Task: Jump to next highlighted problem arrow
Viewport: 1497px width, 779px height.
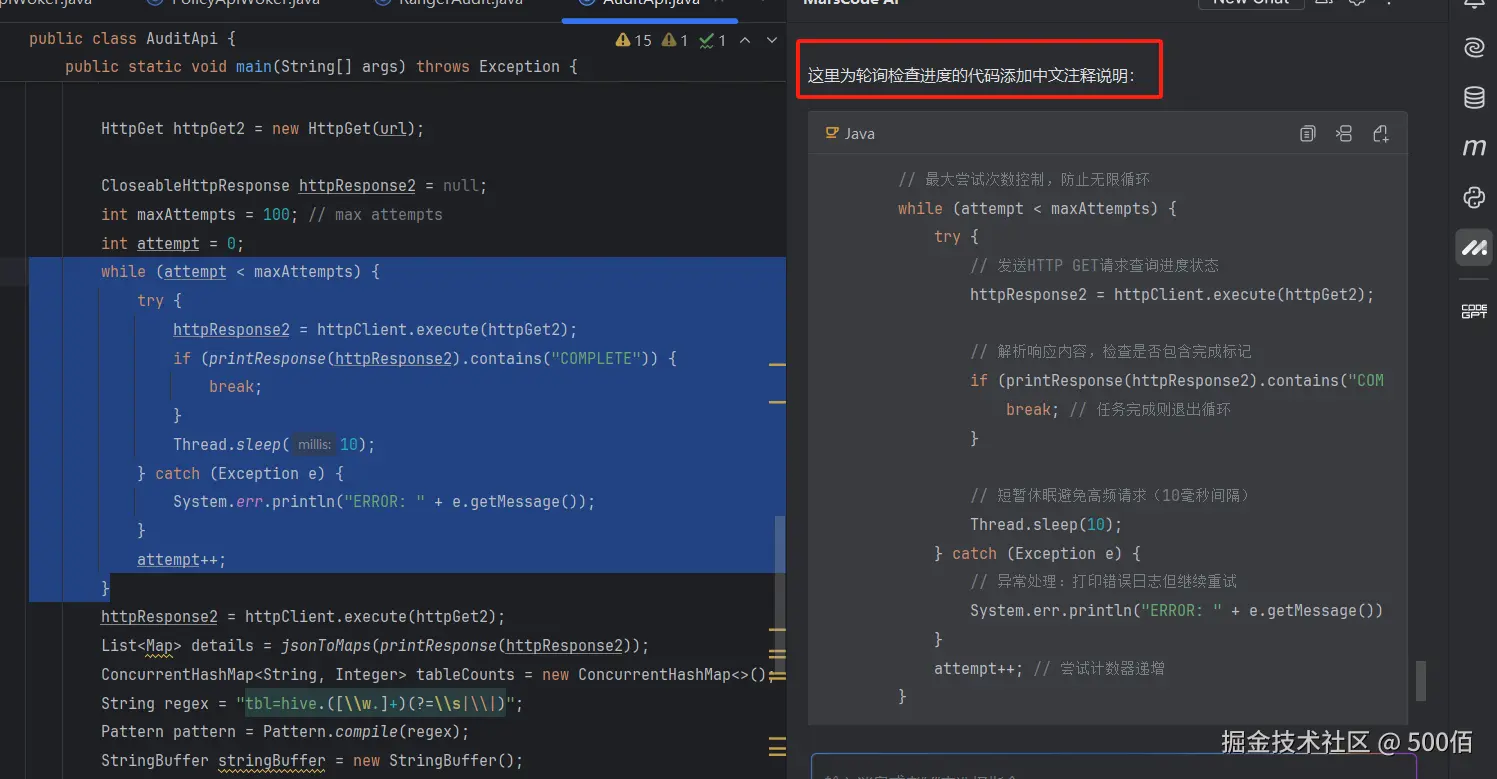Action: click(771, 40)
